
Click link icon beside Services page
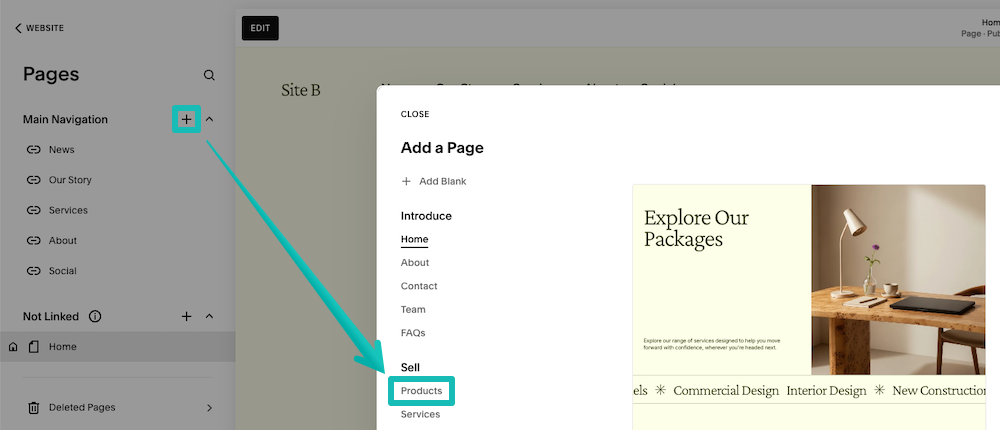tap(33, 211)
